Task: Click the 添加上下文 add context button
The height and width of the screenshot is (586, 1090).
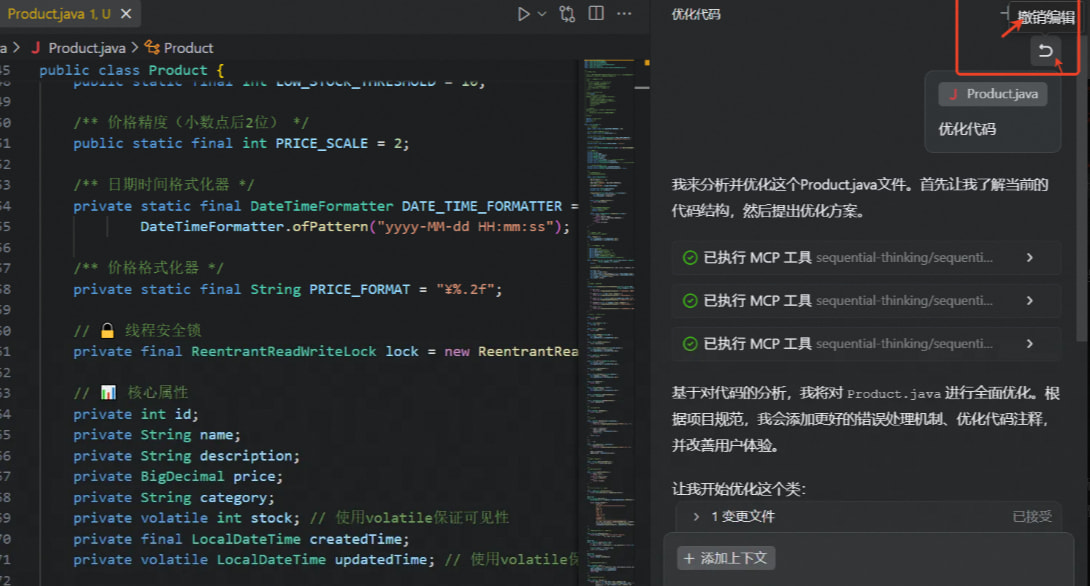Action: point(726,558)
